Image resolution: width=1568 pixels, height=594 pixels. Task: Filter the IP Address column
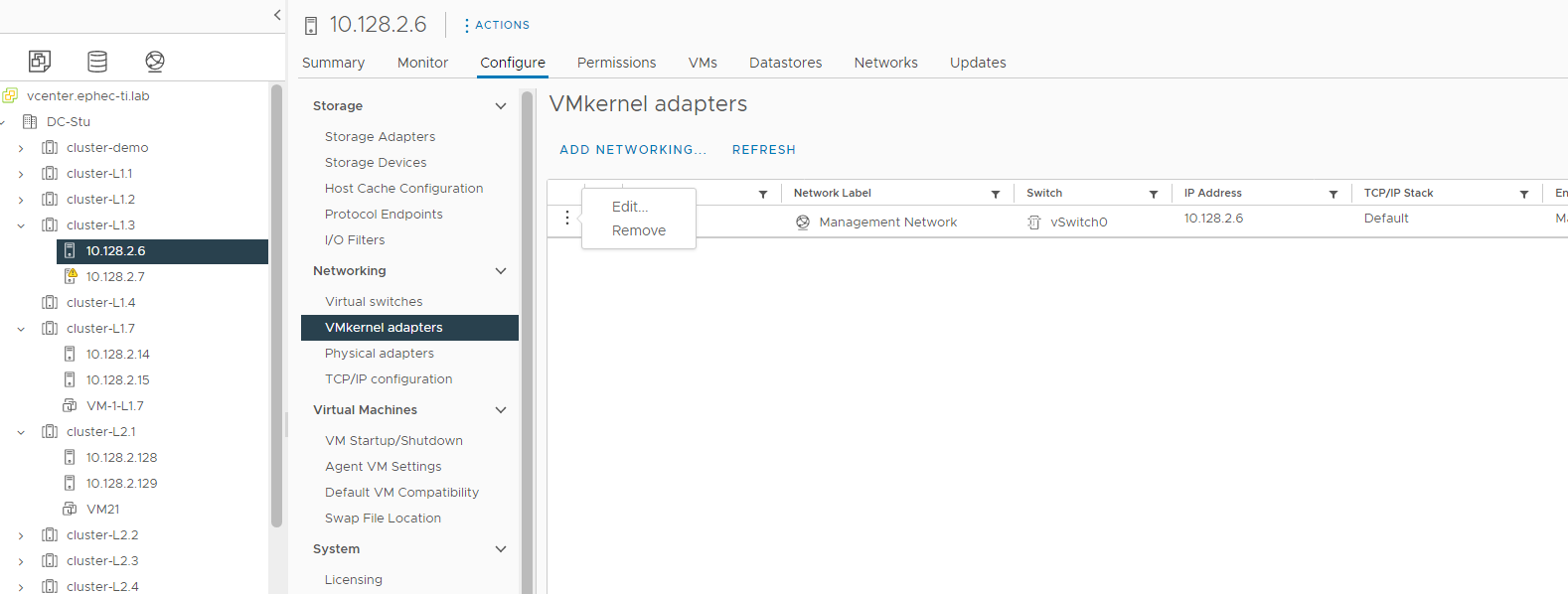(1333, 195)
